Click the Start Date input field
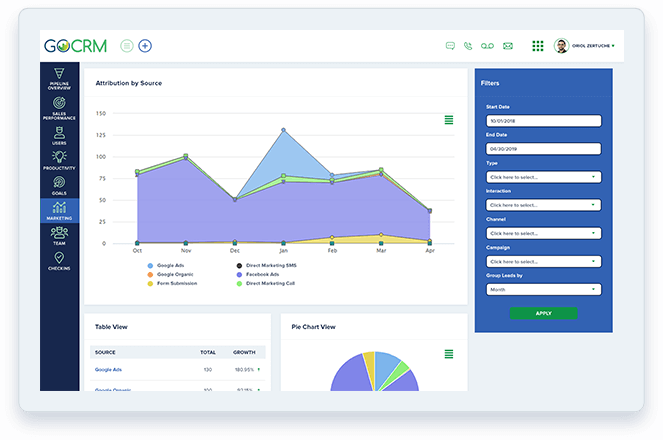Viewport: 663px width, 440px height. (543, 121)
